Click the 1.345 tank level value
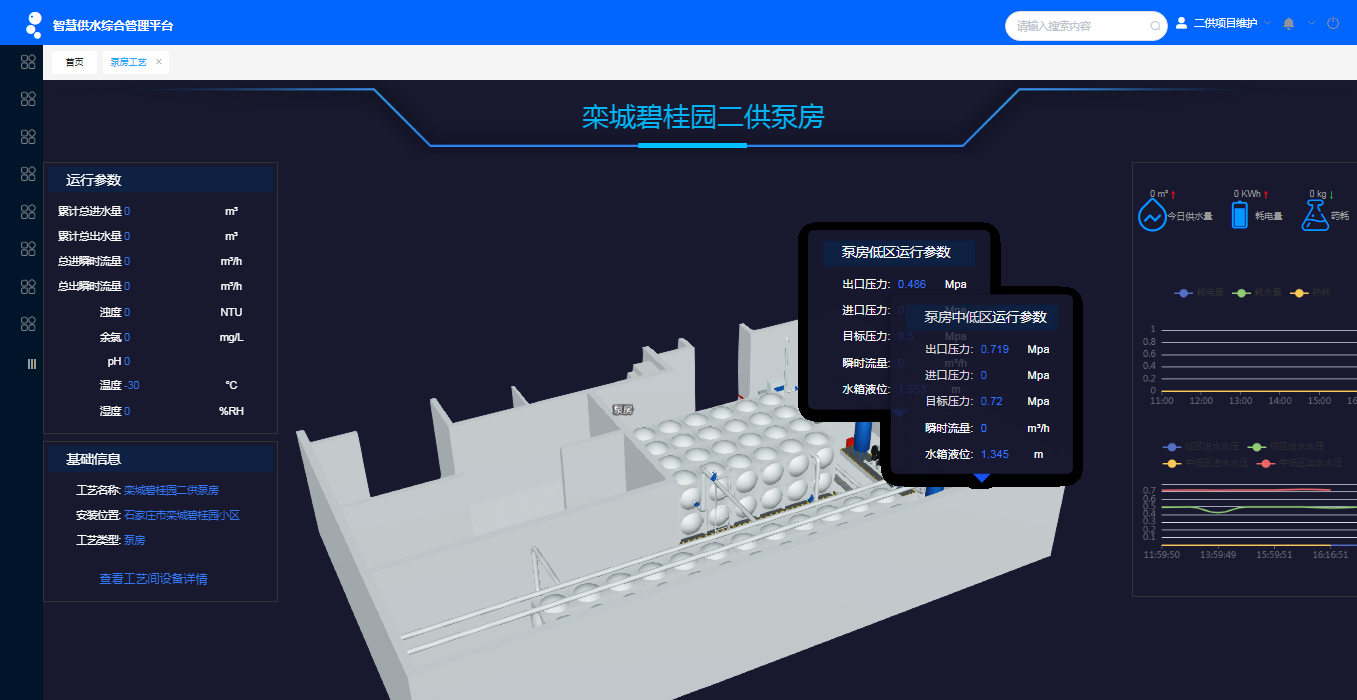This screenshot has height=700, width=1357. (x=995, y=454)
